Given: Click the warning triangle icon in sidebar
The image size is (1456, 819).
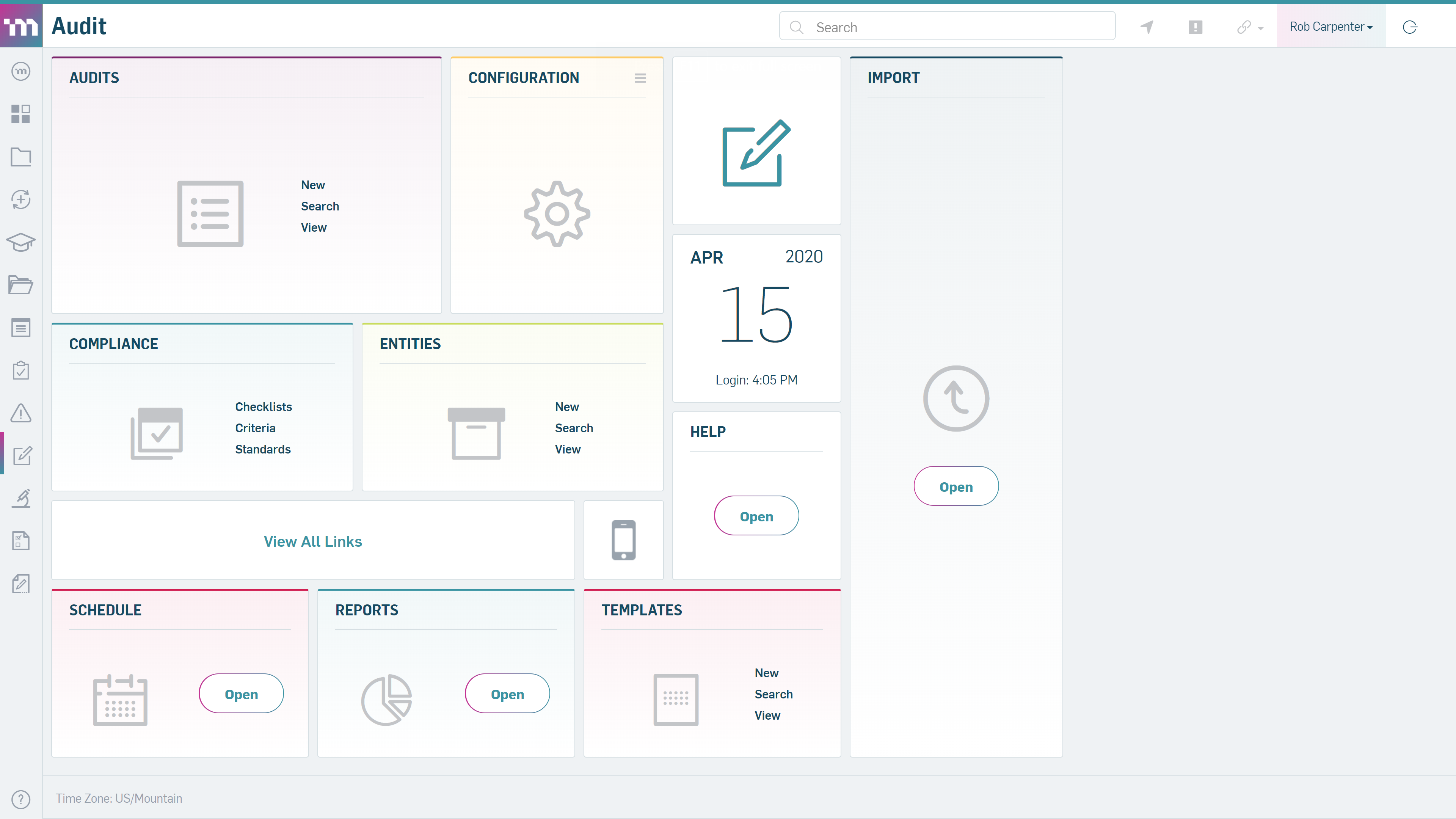Looking at the screenshot, I should pyautogui.click(x=21, y=413).
